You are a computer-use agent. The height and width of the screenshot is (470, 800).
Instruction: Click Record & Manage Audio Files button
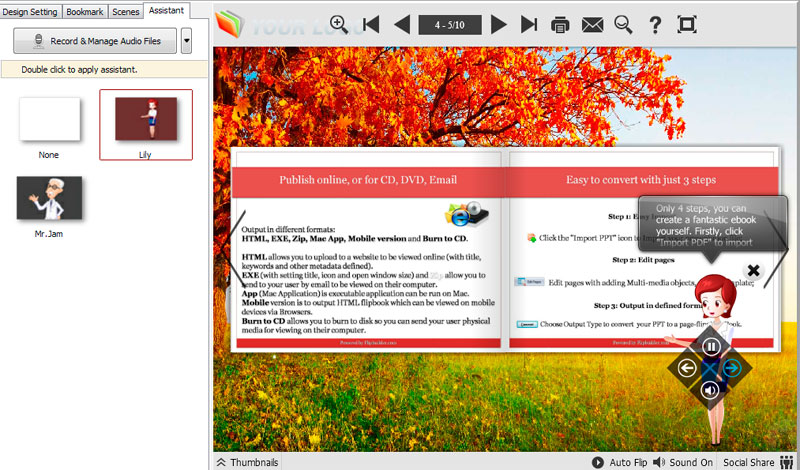tap(95, 41)
